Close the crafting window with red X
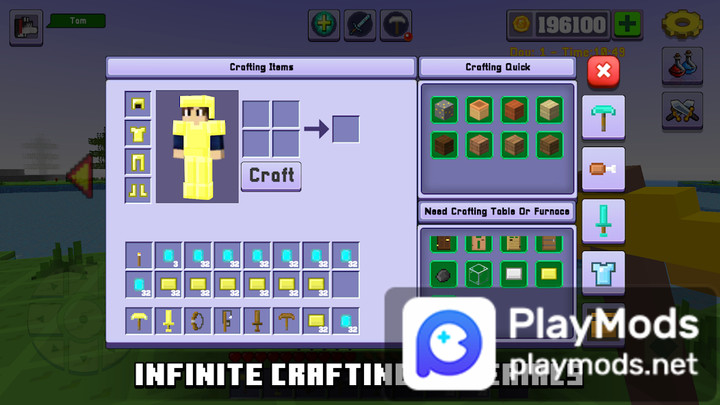 coord(603,71)
